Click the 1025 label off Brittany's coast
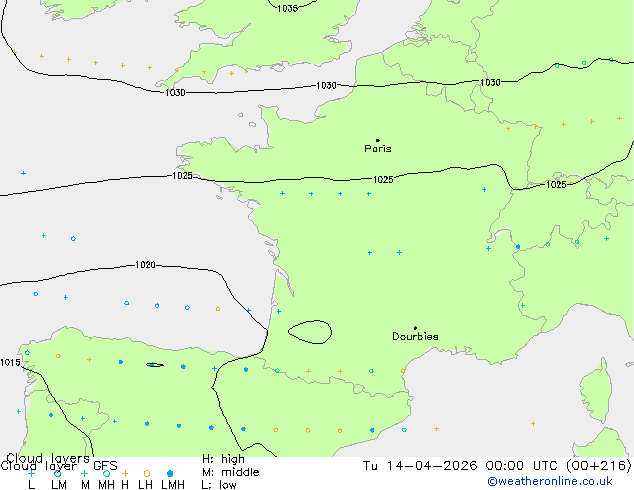Screen dimensions: 634x490 [182, 175]
